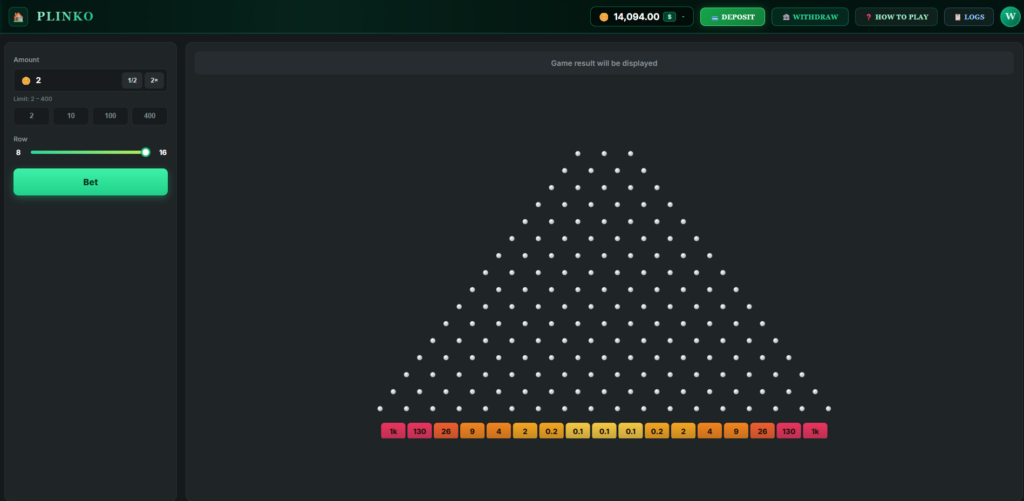Click the middle 0.1 multiplier slot
Viewport: 1024px width, 501px height.
click(x=604, y=431)
